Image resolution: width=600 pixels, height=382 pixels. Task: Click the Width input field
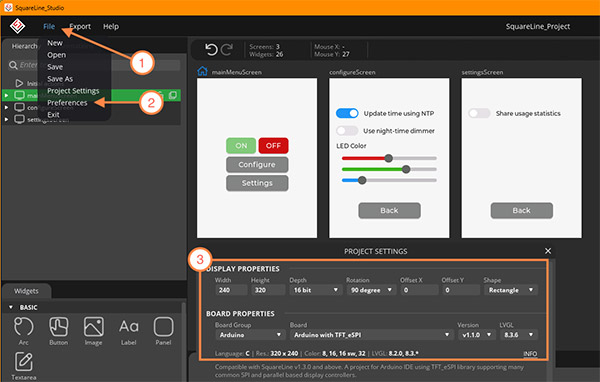(x=231, y=290)
